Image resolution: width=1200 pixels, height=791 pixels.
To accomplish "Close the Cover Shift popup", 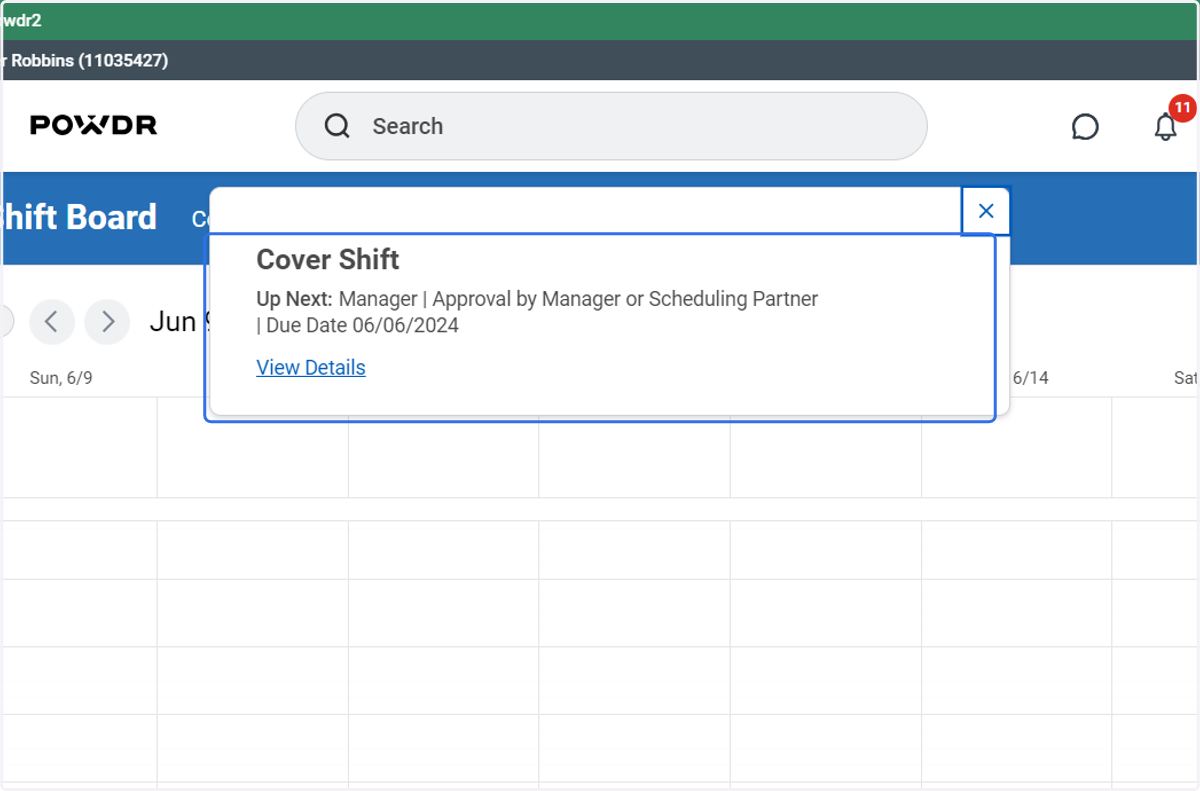I will coord(986,211).
